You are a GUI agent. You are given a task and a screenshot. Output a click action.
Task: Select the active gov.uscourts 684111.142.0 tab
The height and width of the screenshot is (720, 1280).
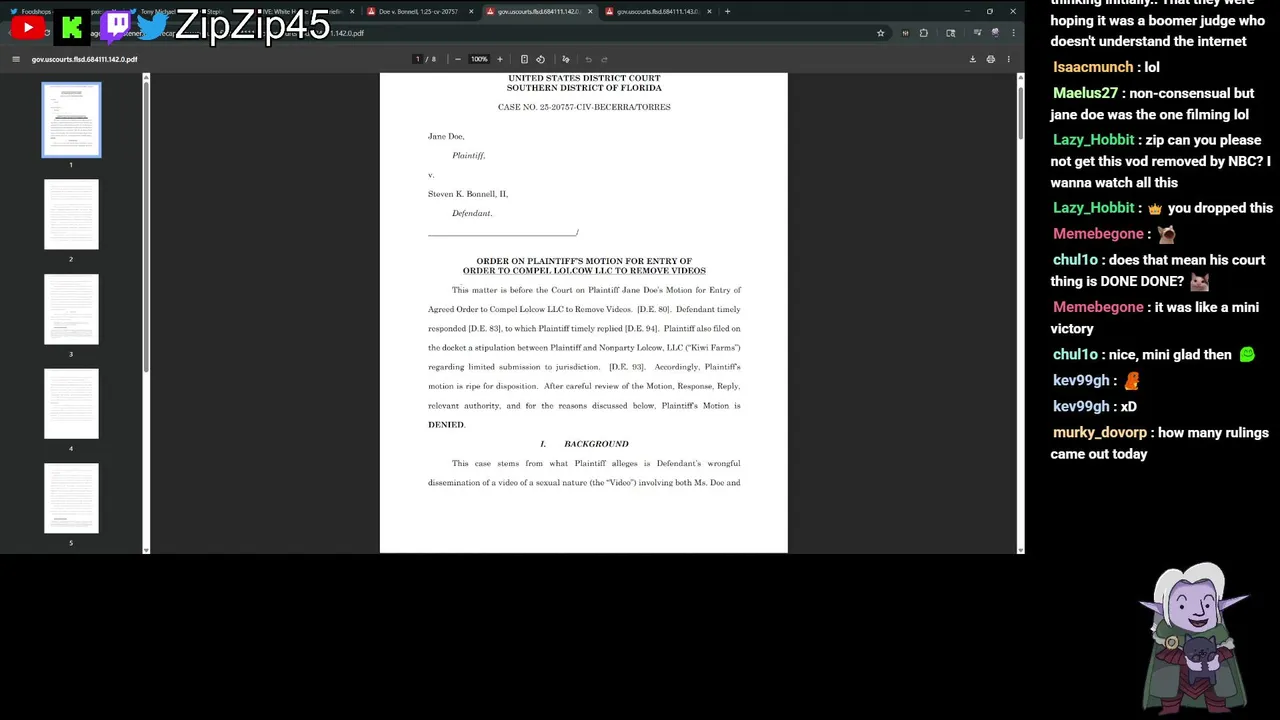coord(537,11)
